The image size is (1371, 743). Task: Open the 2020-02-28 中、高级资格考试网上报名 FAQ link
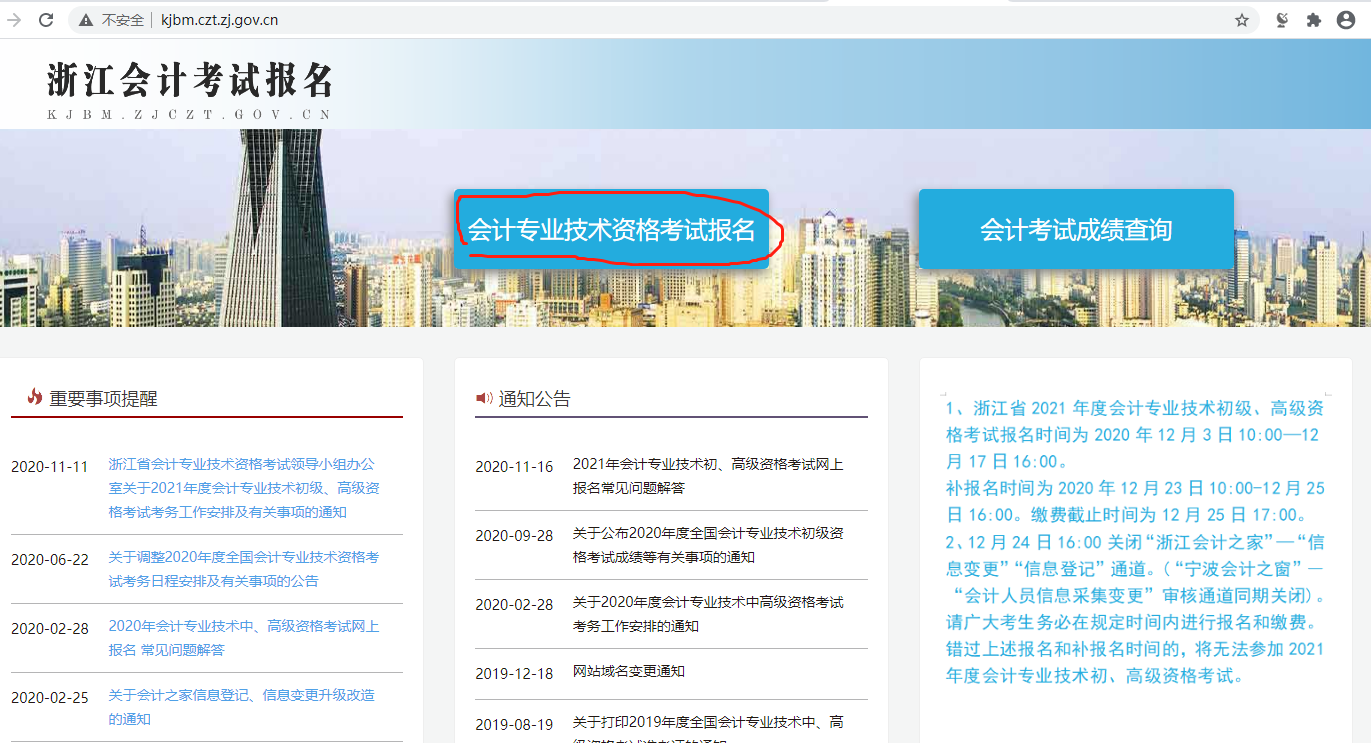[242, 638]
